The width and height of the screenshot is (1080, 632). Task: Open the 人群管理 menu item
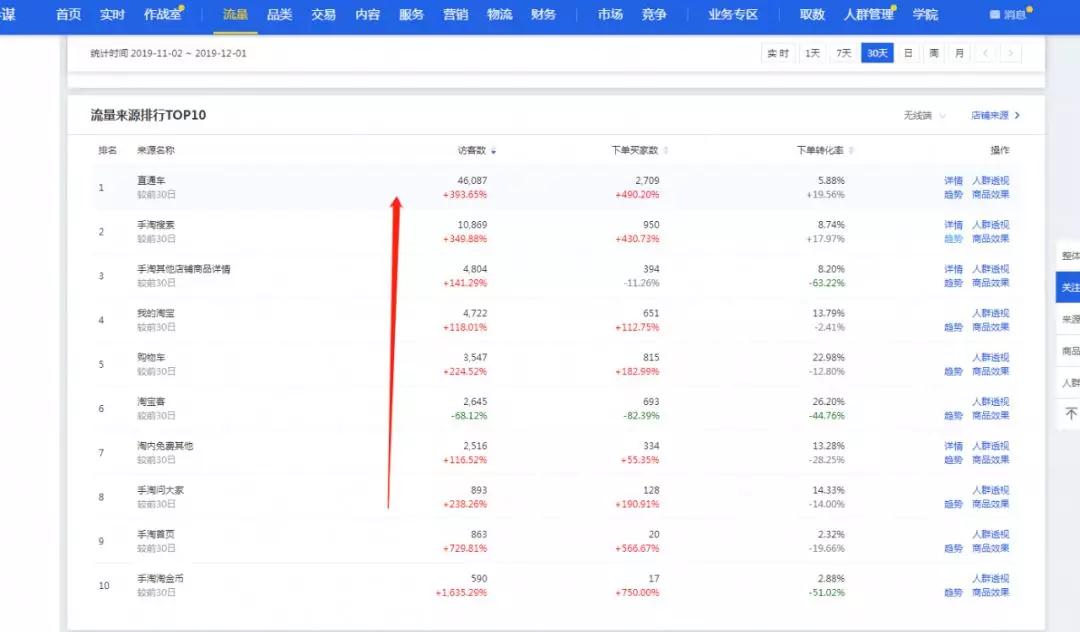point(868,15)
